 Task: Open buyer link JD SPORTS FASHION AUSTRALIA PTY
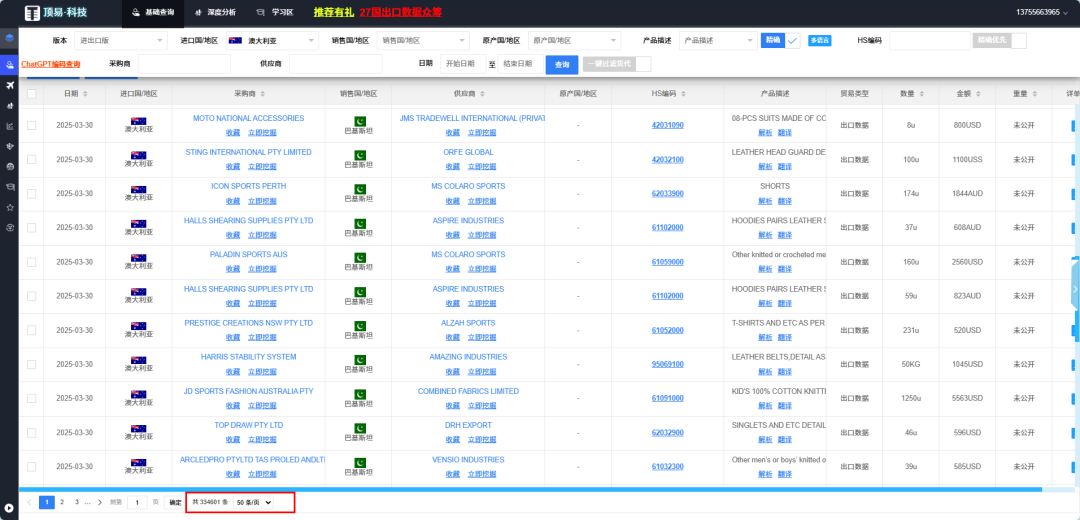pos(249,391)
